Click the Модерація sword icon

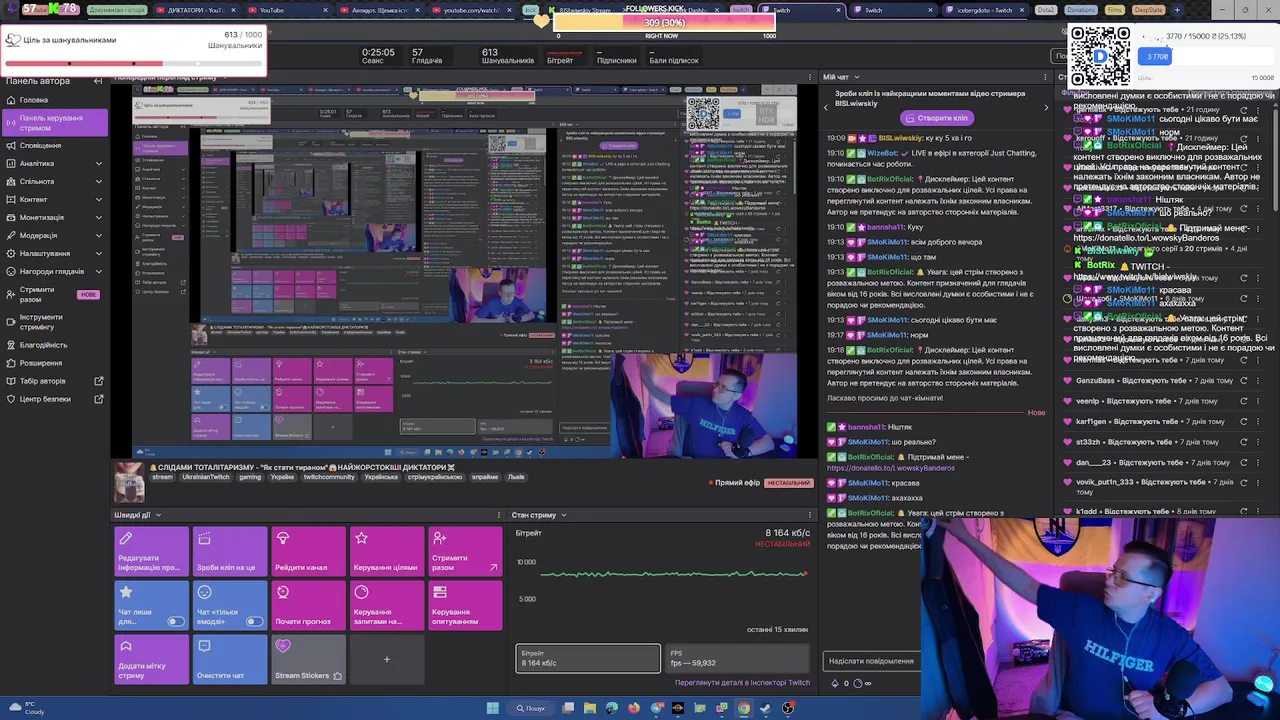pos(11,235)
